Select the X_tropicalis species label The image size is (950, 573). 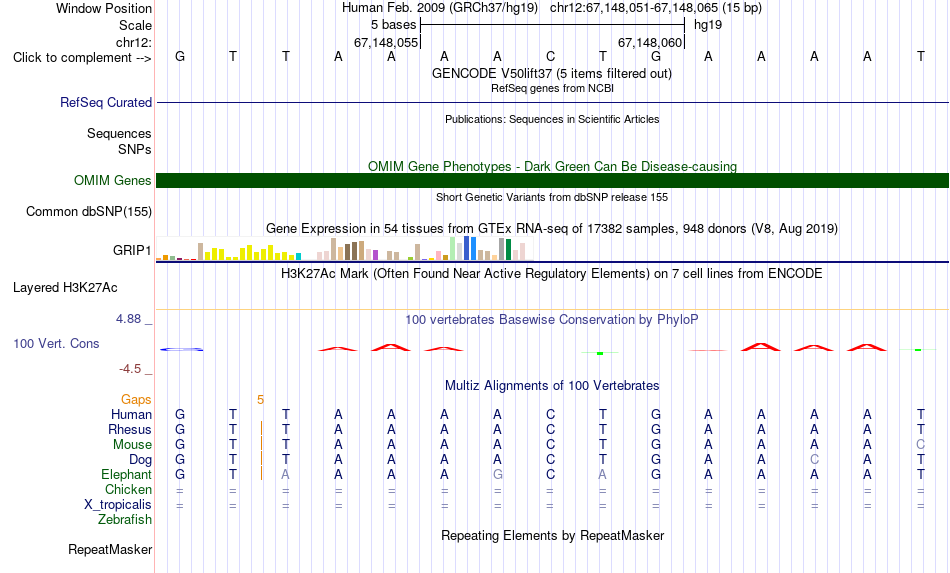point(118,505)
